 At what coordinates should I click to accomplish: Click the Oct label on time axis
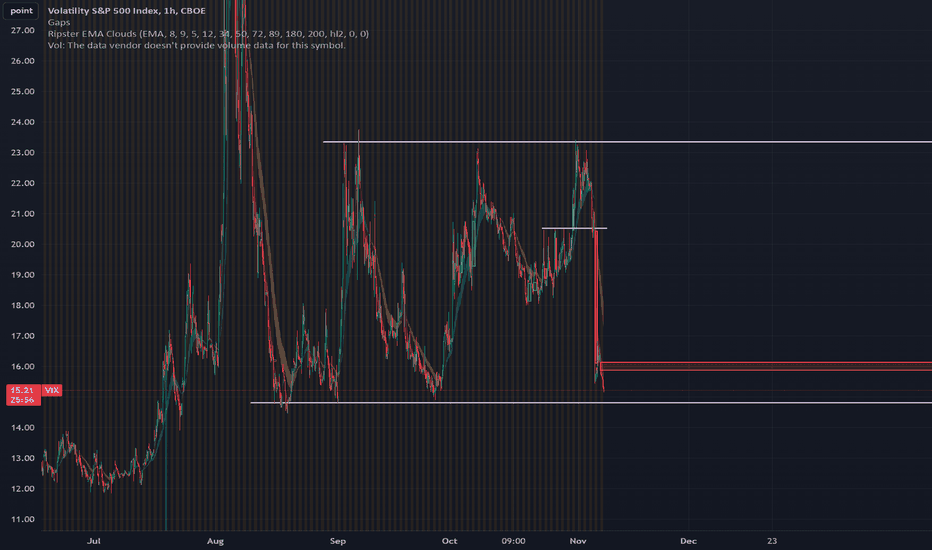point(449,541)
